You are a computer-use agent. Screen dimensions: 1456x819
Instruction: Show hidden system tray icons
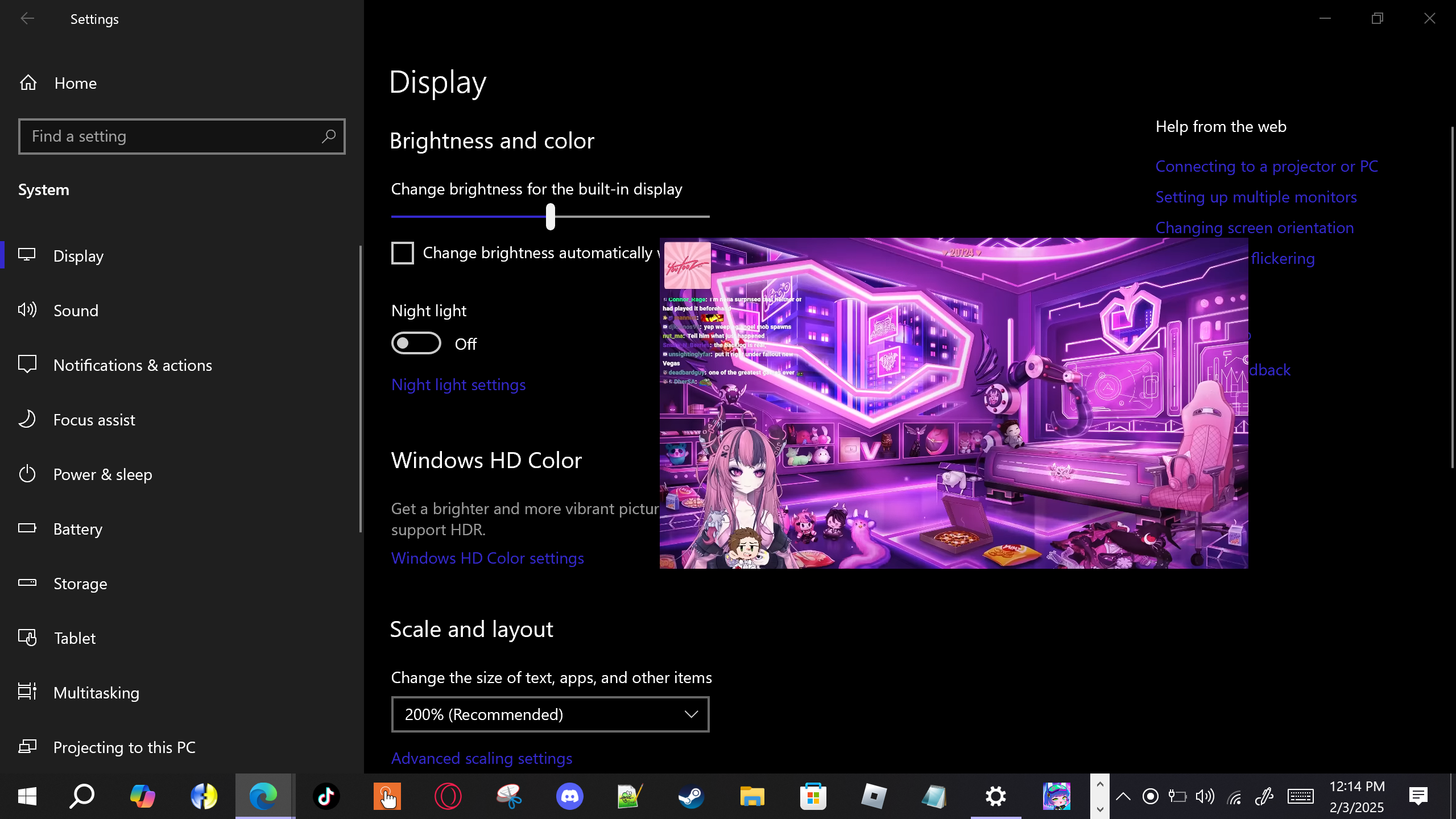1123,797
